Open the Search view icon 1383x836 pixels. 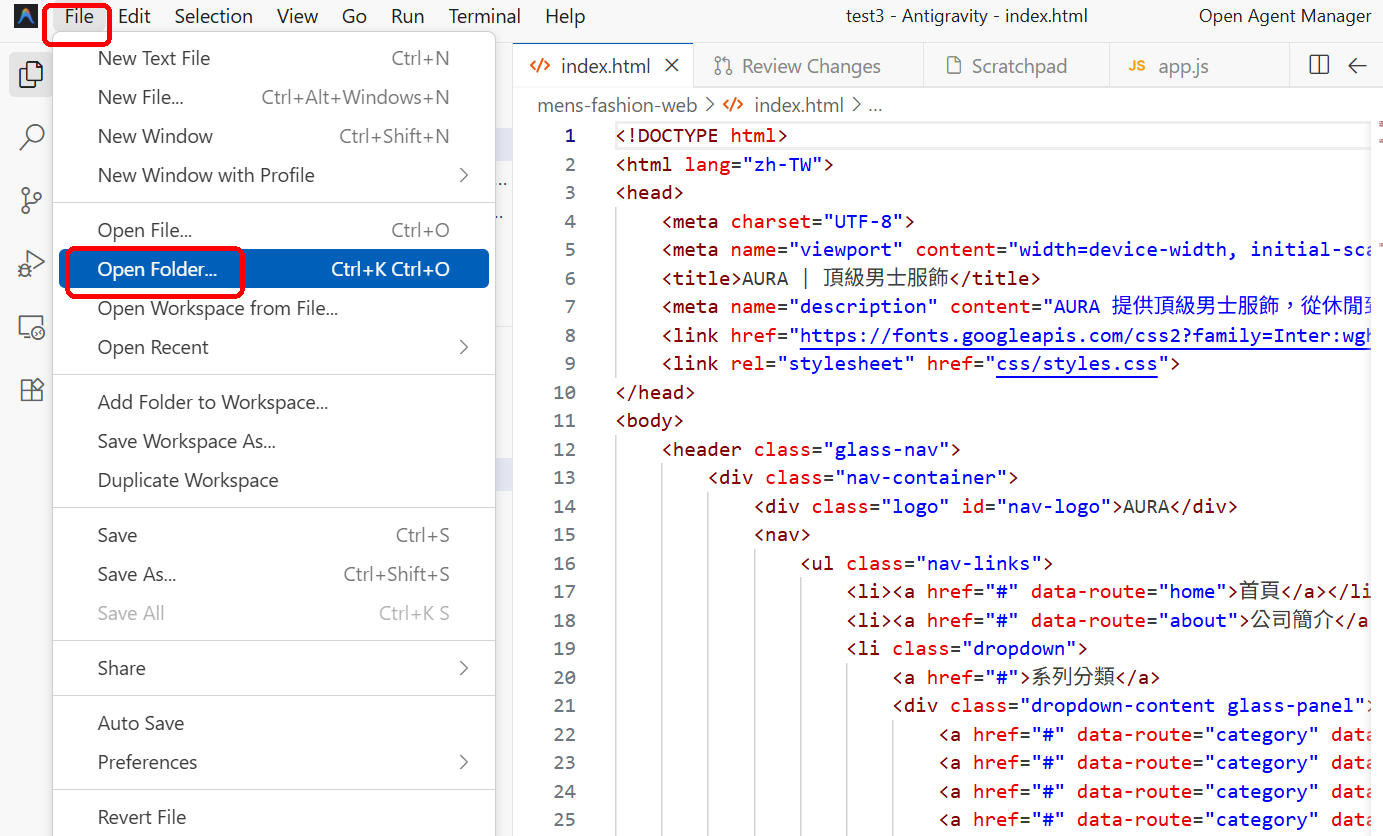pos(31,137)
